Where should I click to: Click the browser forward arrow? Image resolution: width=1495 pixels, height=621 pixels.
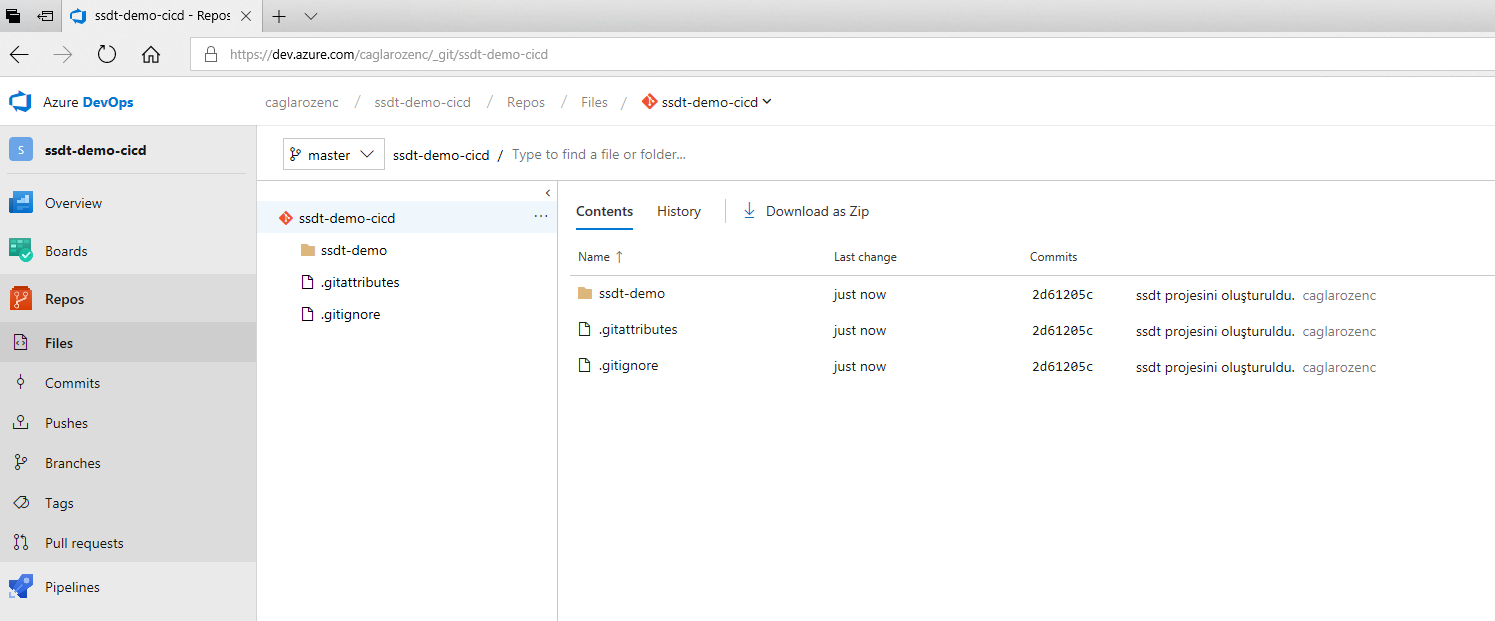point(63,55)
